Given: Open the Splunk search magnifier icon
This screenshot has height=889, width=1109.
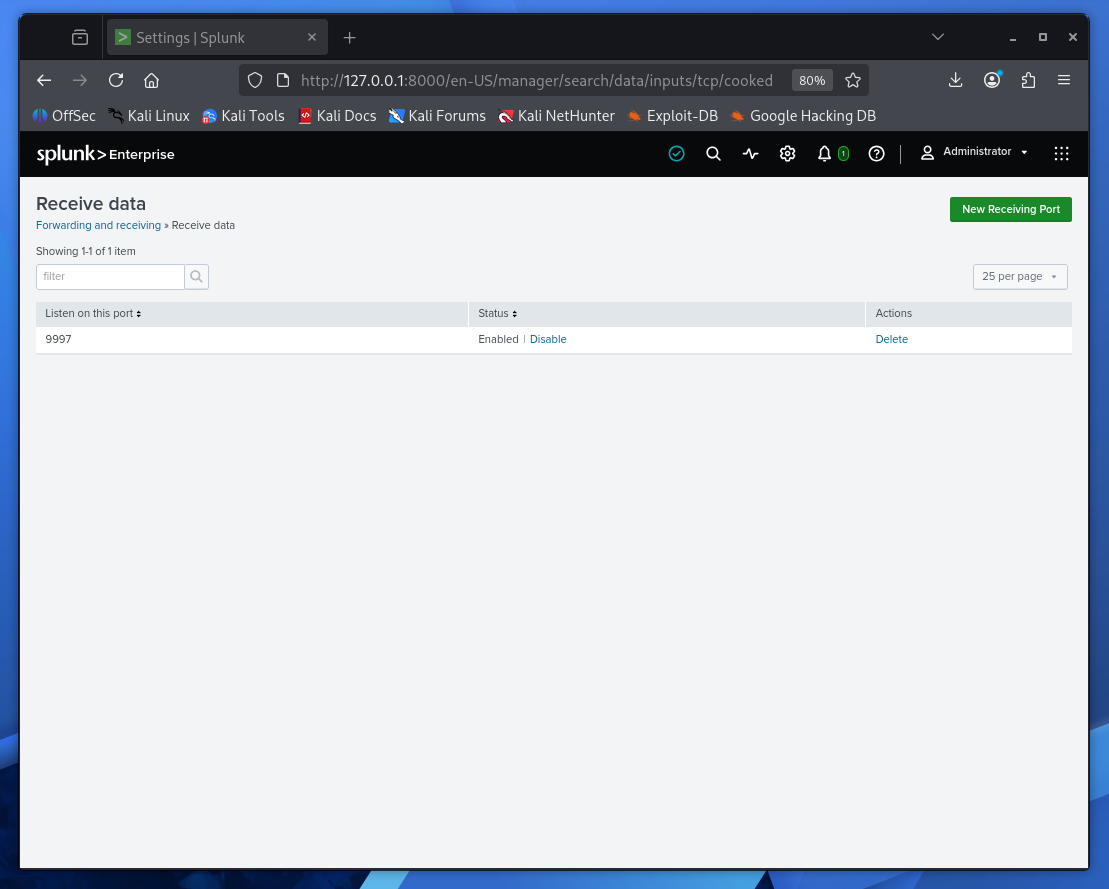Looking at the screenshot, I should pos(713,153).
